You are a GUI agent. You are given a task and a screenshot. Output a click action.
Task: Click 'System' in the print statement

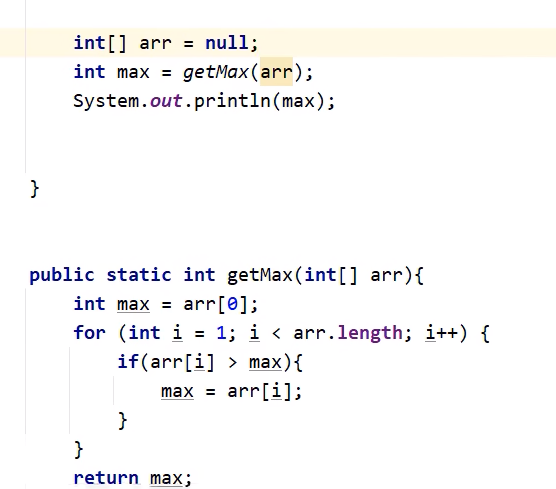[x=106, y=101]
